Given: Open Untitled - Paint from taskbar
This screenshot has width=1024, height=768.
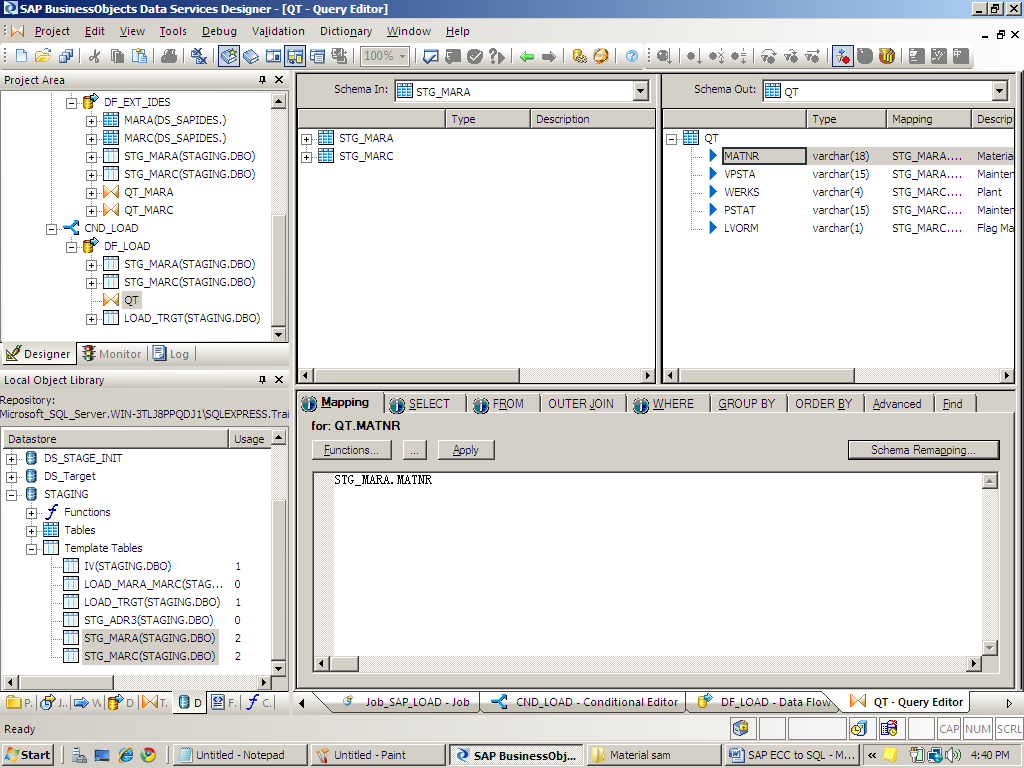Looking at the screenshot, I should tap(377, 755).
